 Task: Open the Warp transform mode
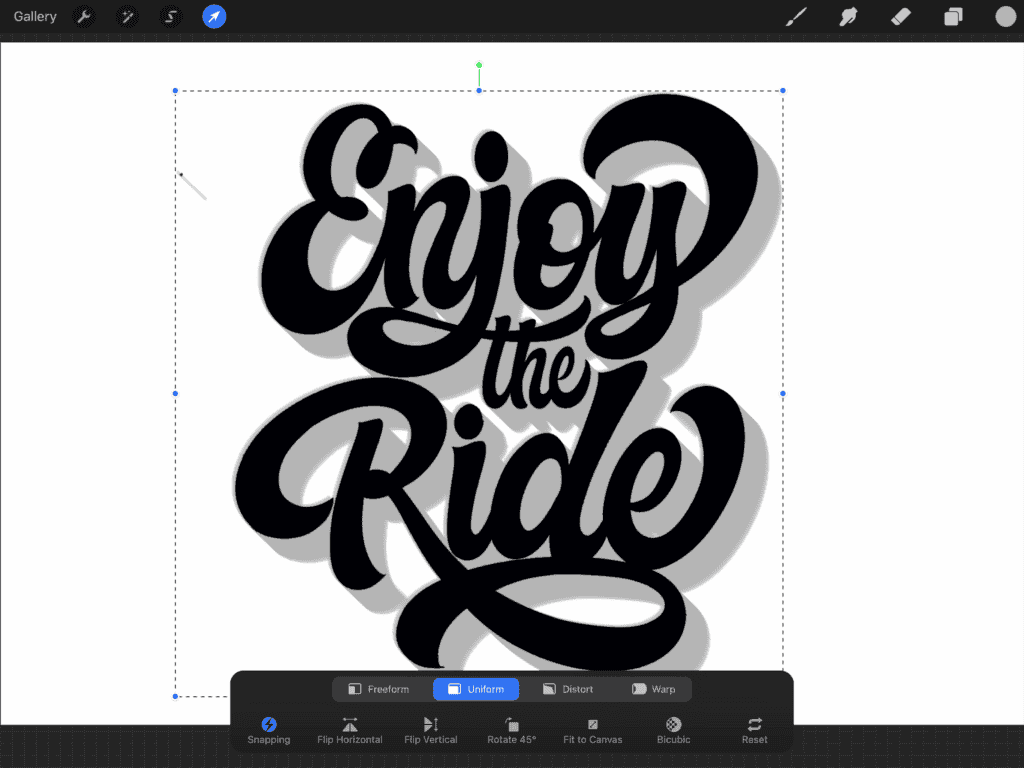(655, 689)
